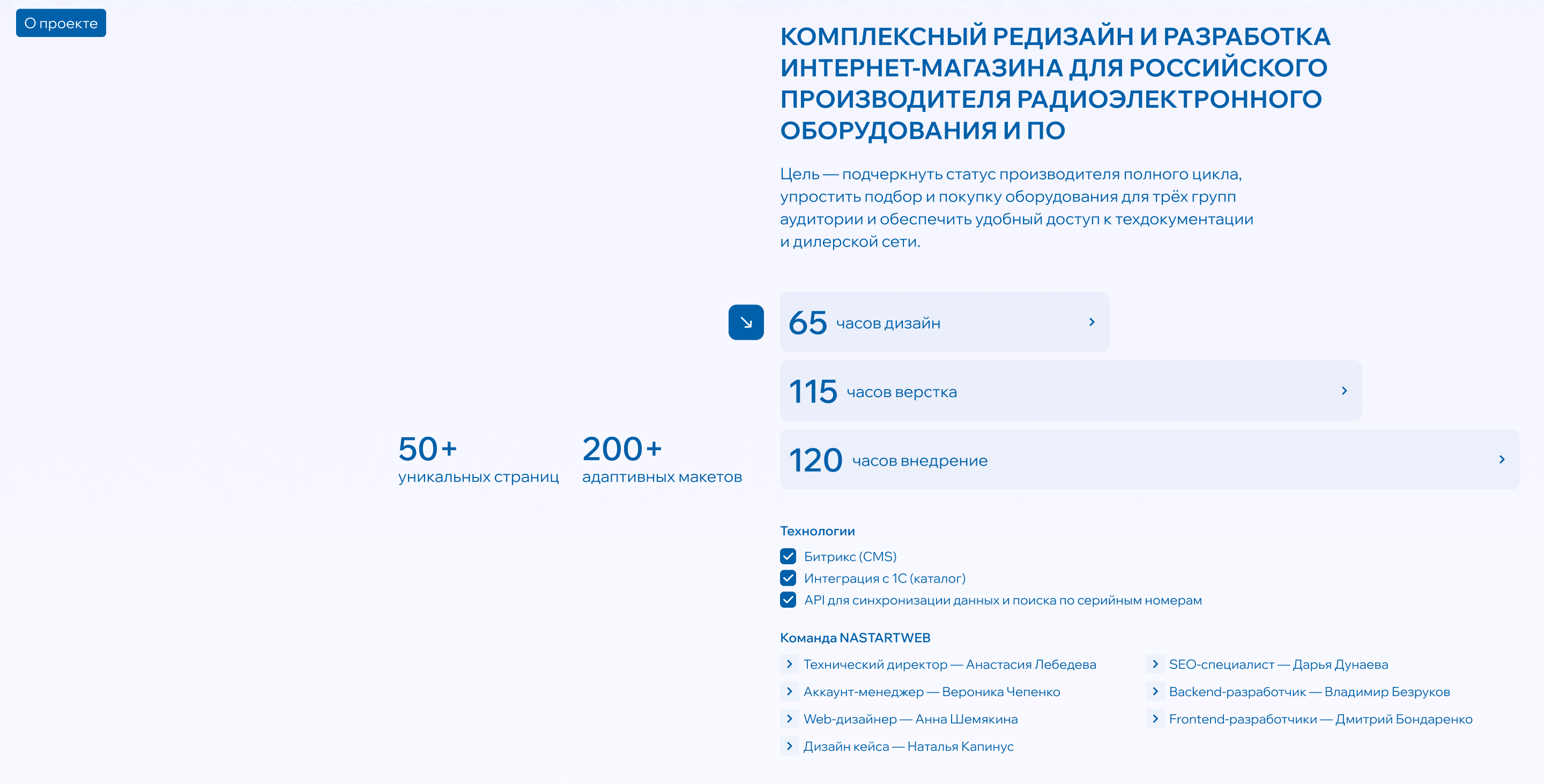Select "Дизайн кейса — Наталья Капинус" text

click(x=908, y=746)
